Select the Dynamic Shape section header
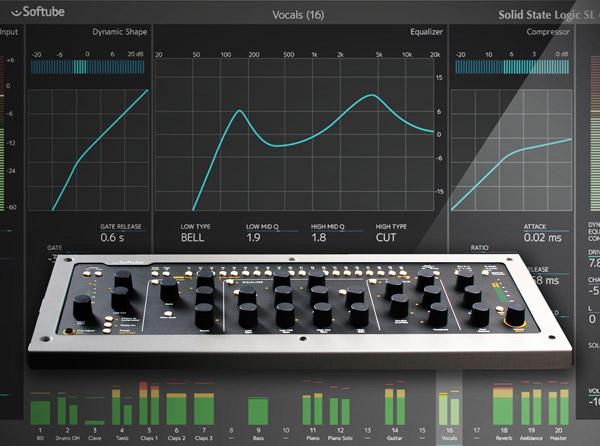 (120, 32)
